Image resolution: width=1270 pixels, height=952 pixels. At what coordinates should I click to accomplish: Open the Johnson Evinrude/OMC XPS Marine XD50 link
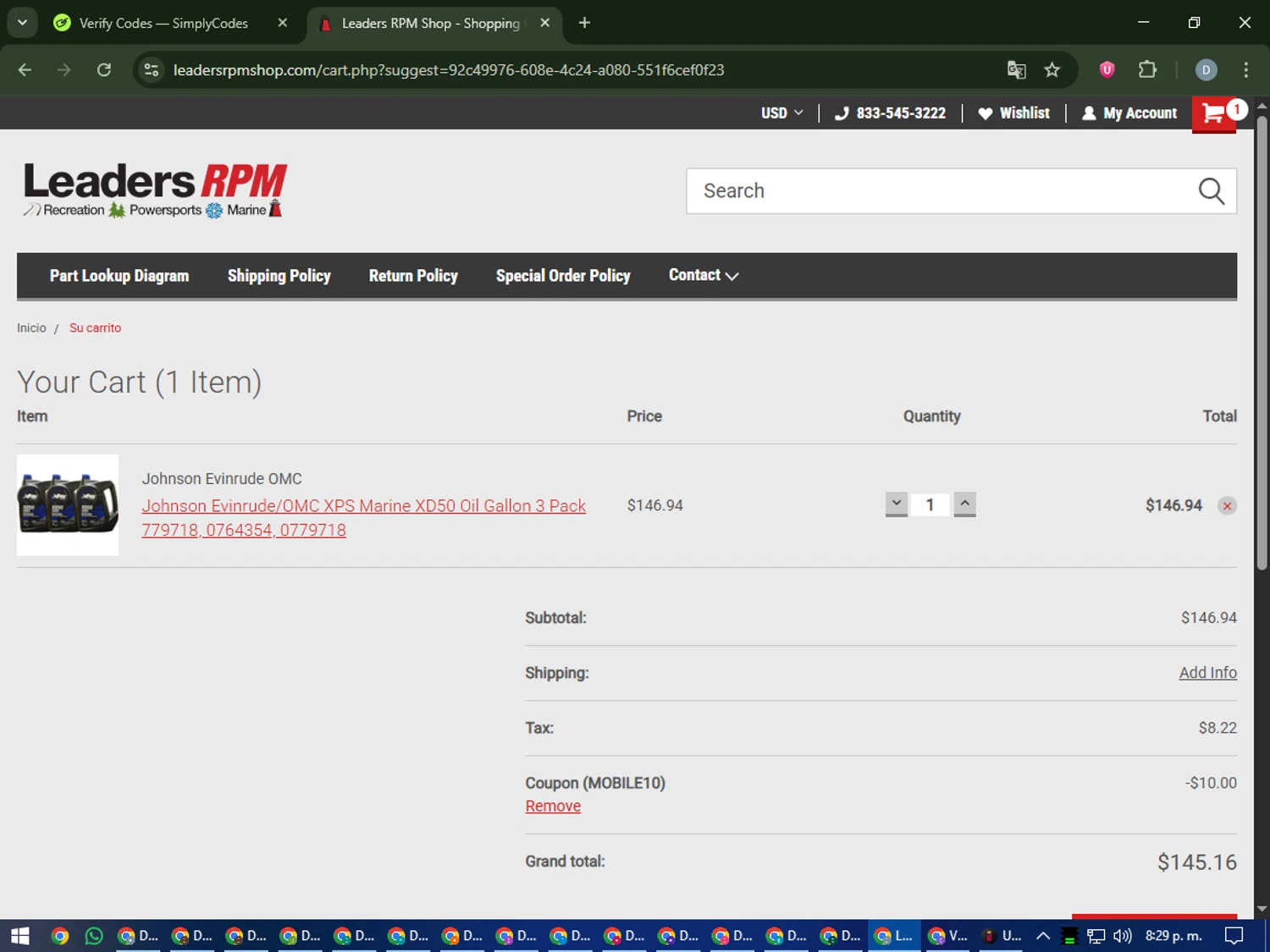coord(363,517)
